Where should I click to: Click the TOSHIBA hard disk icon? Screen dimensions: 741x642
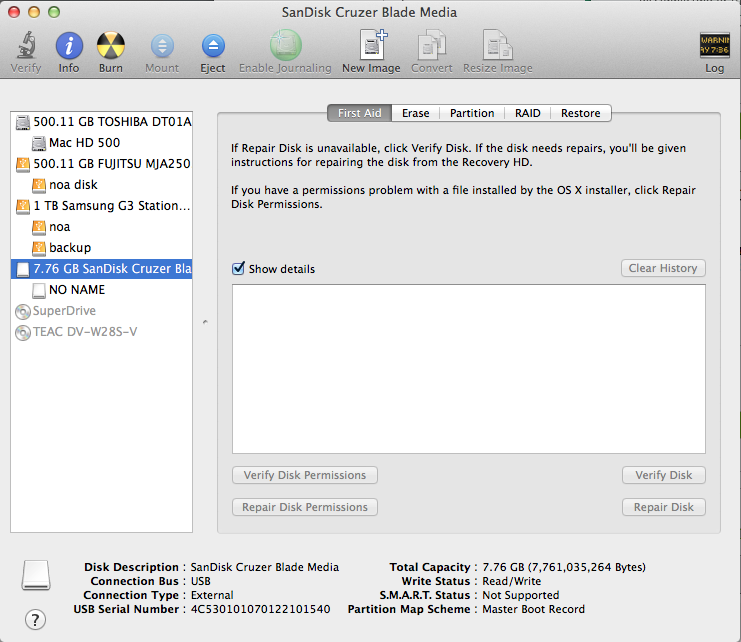23,122
